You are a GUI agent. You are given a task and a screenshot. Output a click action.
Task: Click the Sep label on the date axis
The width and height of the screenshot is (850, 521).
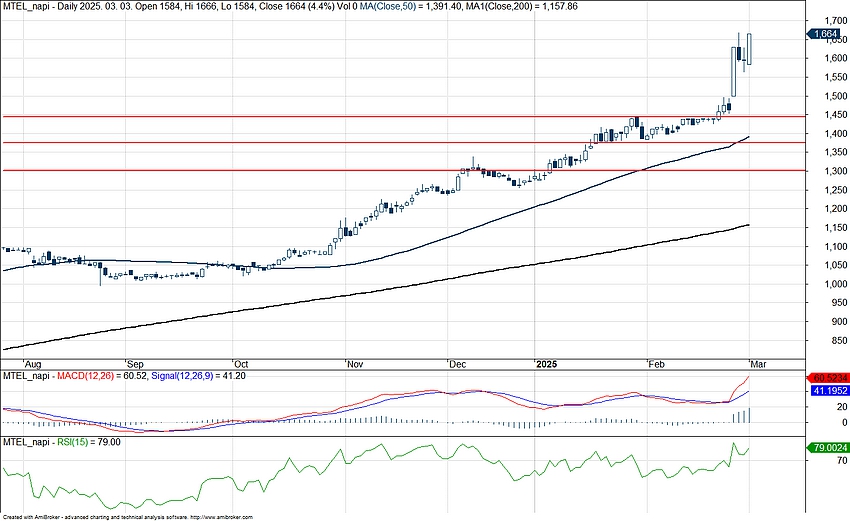[x=135, y=364]
